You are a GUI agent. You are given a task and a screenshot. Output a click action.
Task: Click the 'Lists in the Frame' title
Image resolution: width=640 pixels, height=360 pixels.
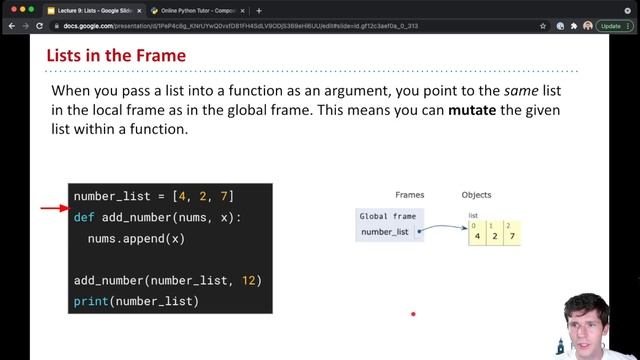coord(116,56)
